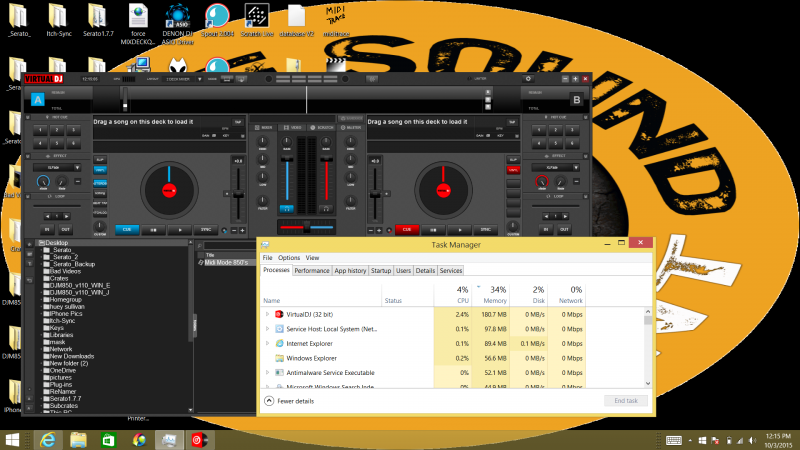Open Task Manager File menu
This screenshot has height=450, width=800.
(x=267, y=258)
